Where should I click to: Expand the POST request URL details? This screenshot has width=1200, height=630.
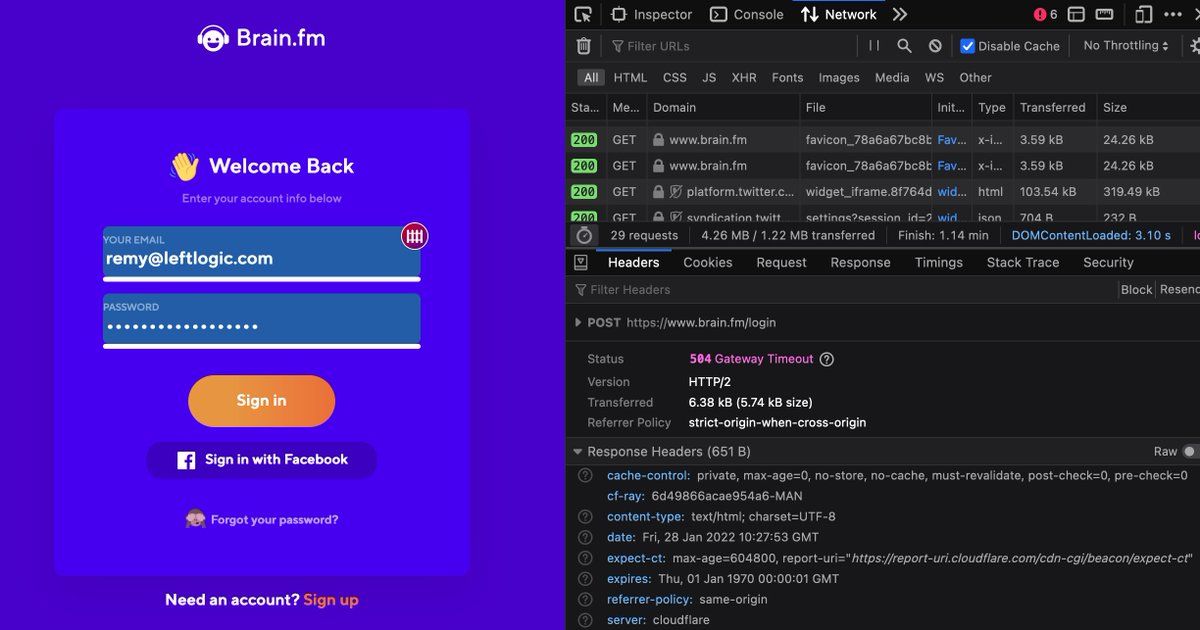[578, 323]
